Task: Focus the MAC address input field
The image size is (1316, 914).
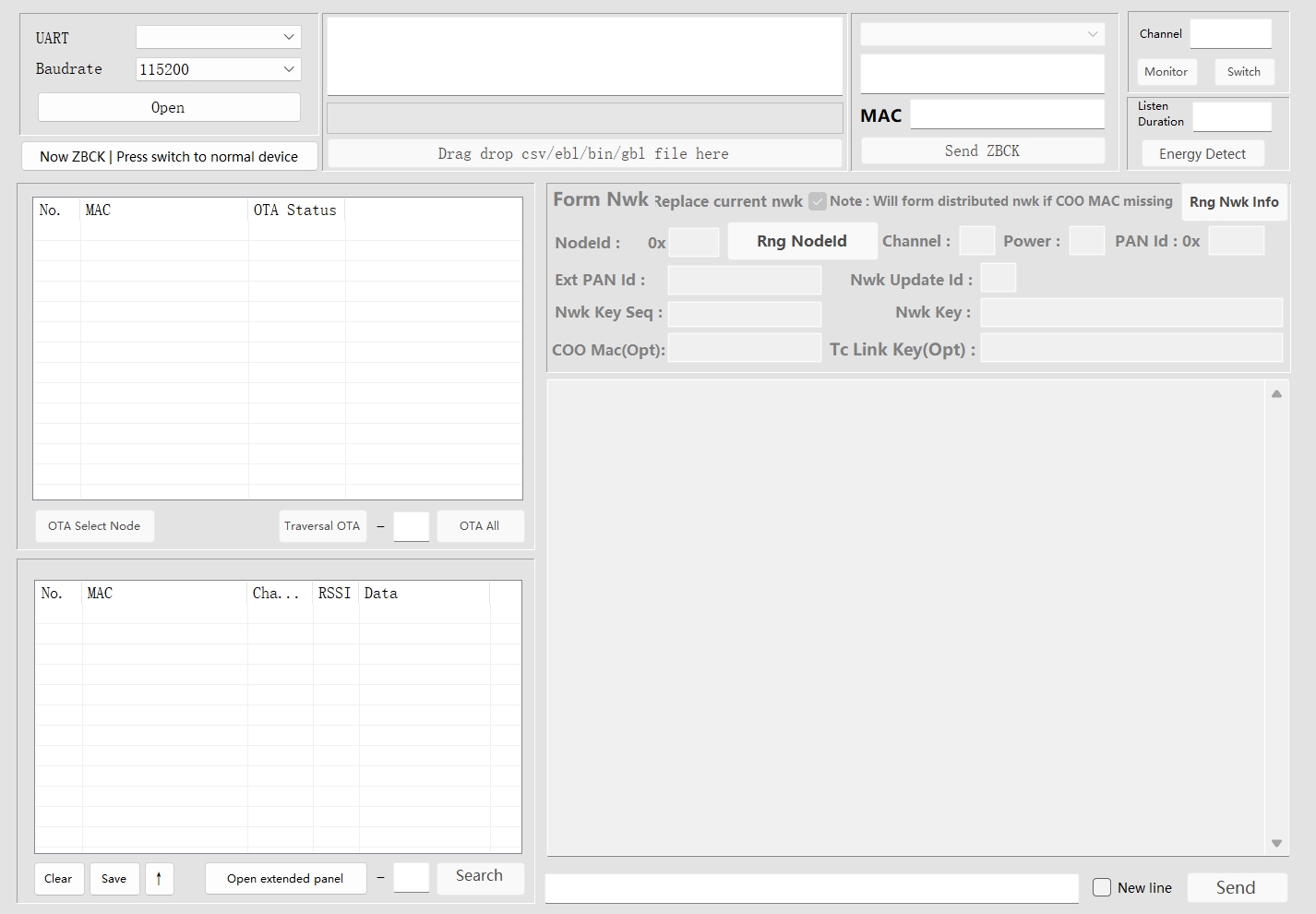Action: pos(1007,114)
